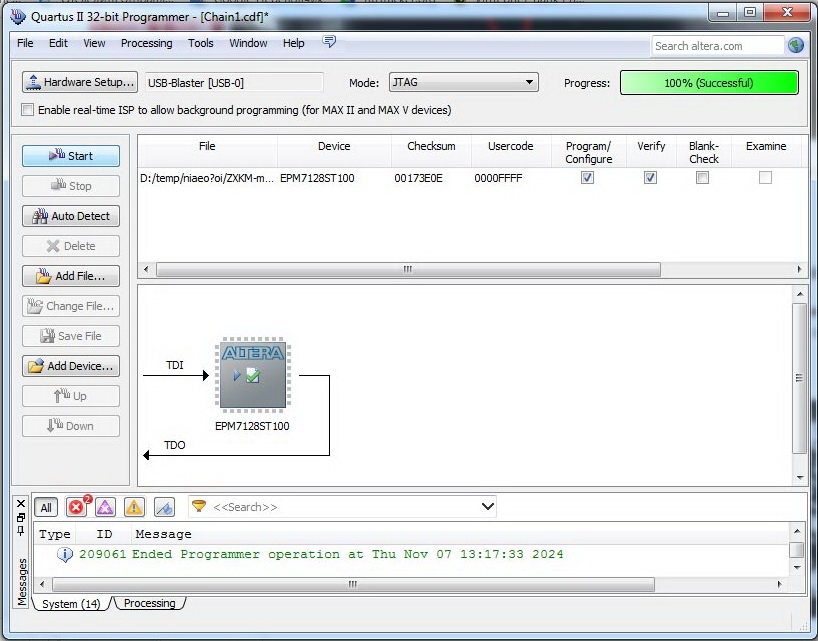Select the Altera EPM7128ST100 chip icon

click(253, 375)
